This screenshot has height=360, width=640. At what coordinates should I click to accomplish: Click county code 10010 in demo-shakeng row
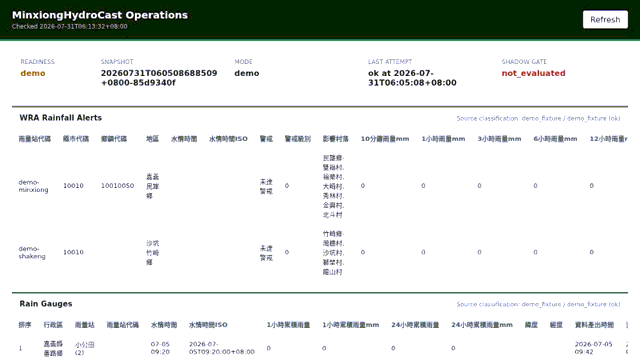tap(73, 252)
